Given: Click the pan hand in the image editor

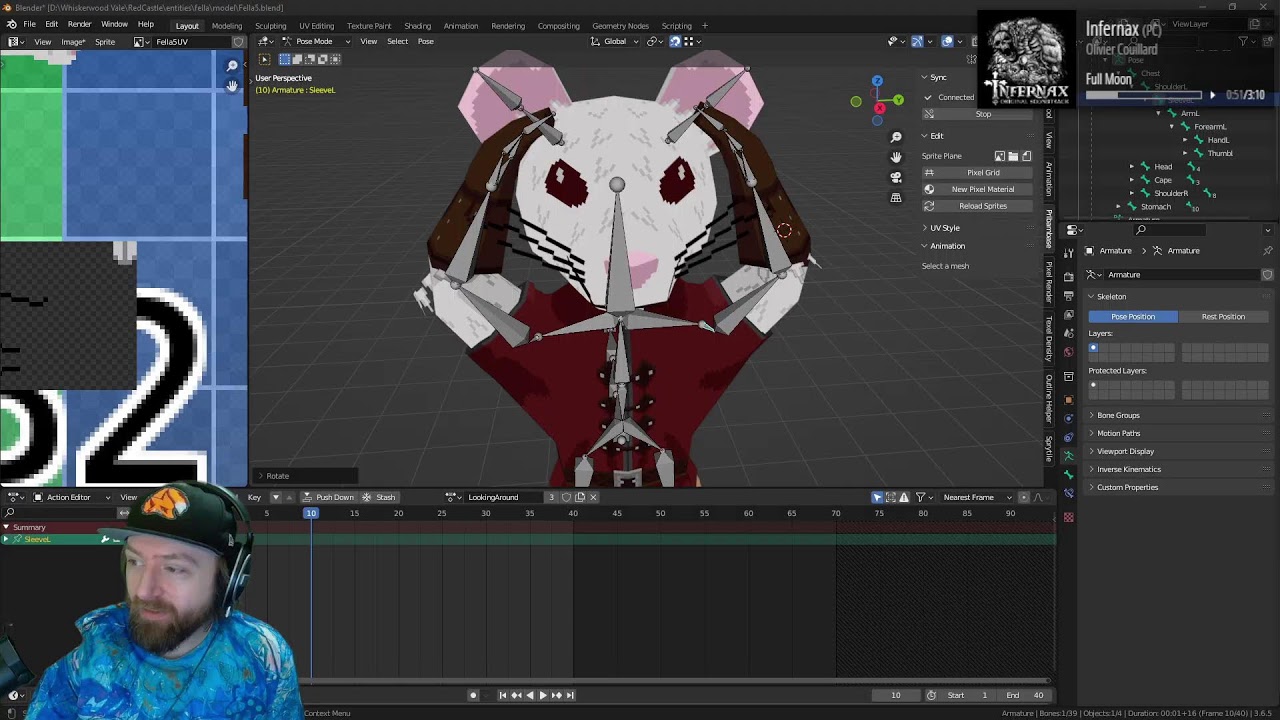Looking at the screenshot, I should click(x=232, y=86).
